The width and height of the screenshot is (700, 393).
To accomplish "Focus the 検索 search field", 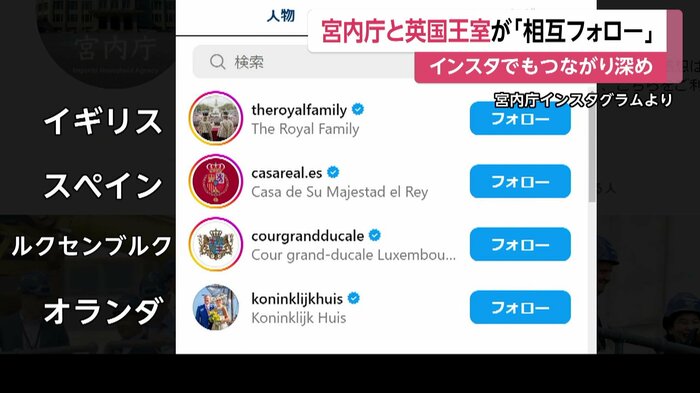I will point(304,62).
